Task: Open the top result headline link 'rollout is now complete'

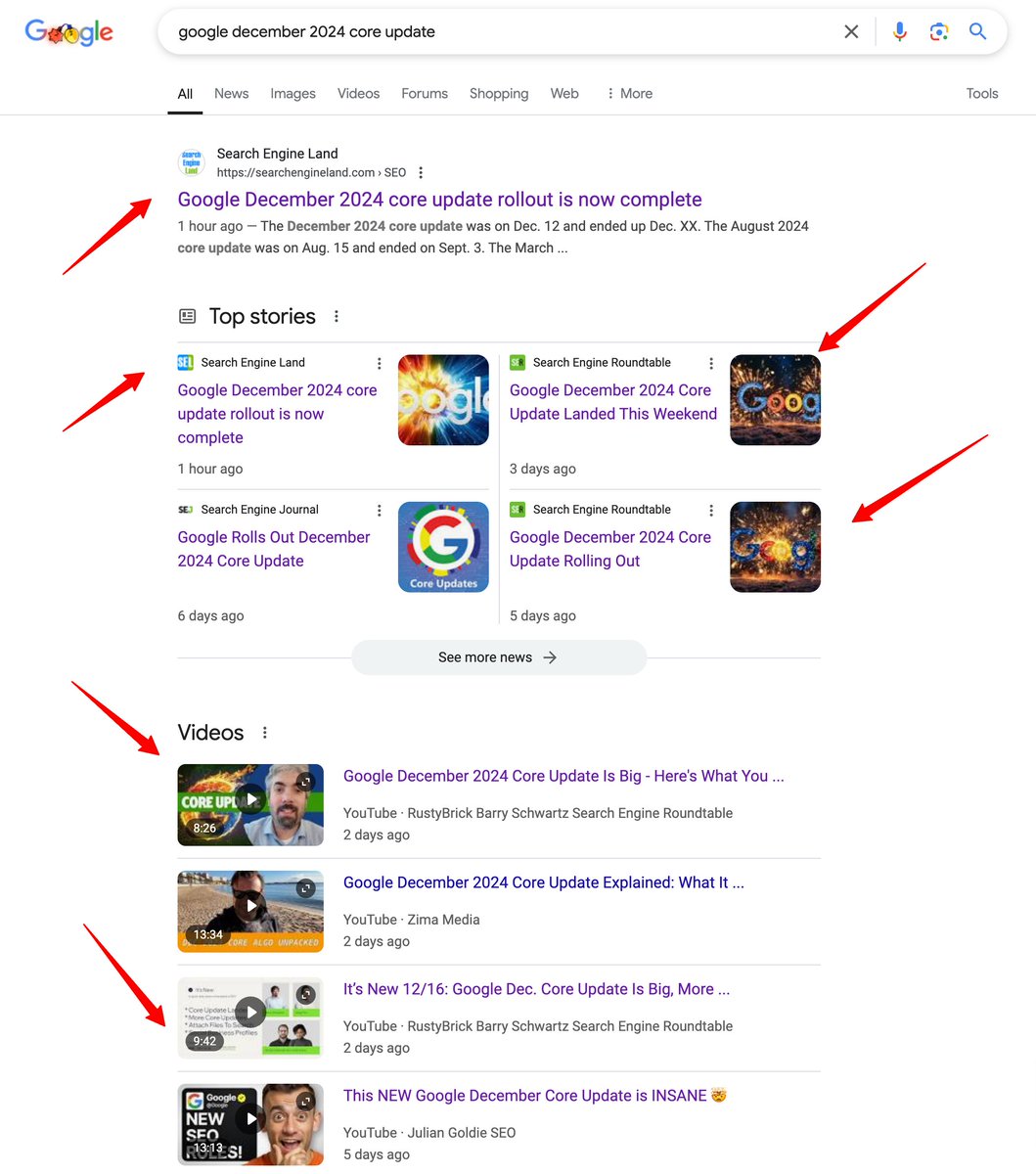Action: [439, 200]
